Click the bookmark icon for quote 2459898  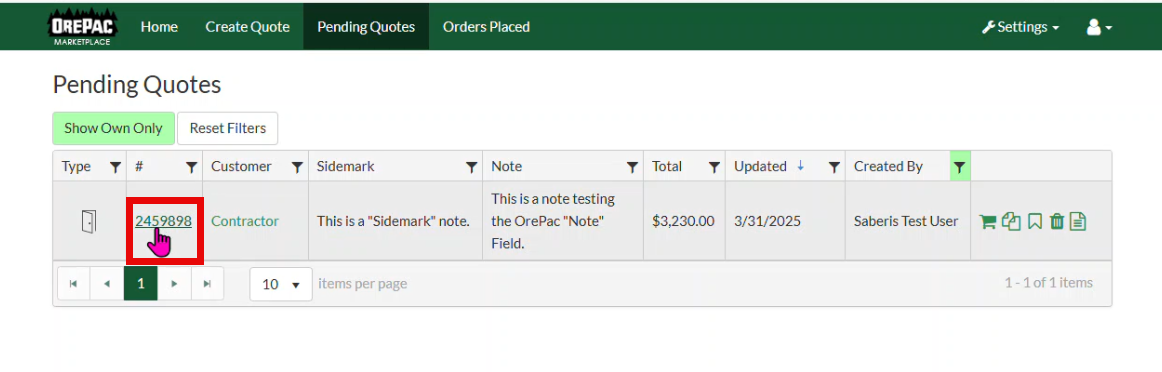click(x=1035, y=221)
